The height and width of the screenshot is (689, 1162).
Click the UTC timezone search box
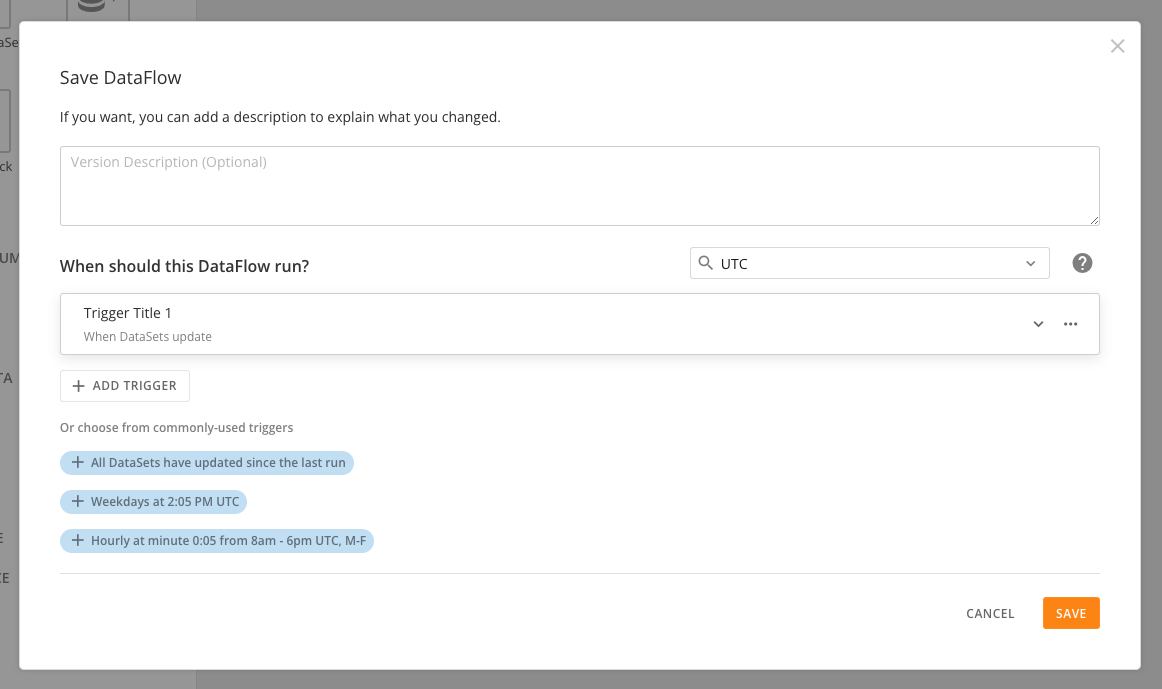tap(860, 264)
